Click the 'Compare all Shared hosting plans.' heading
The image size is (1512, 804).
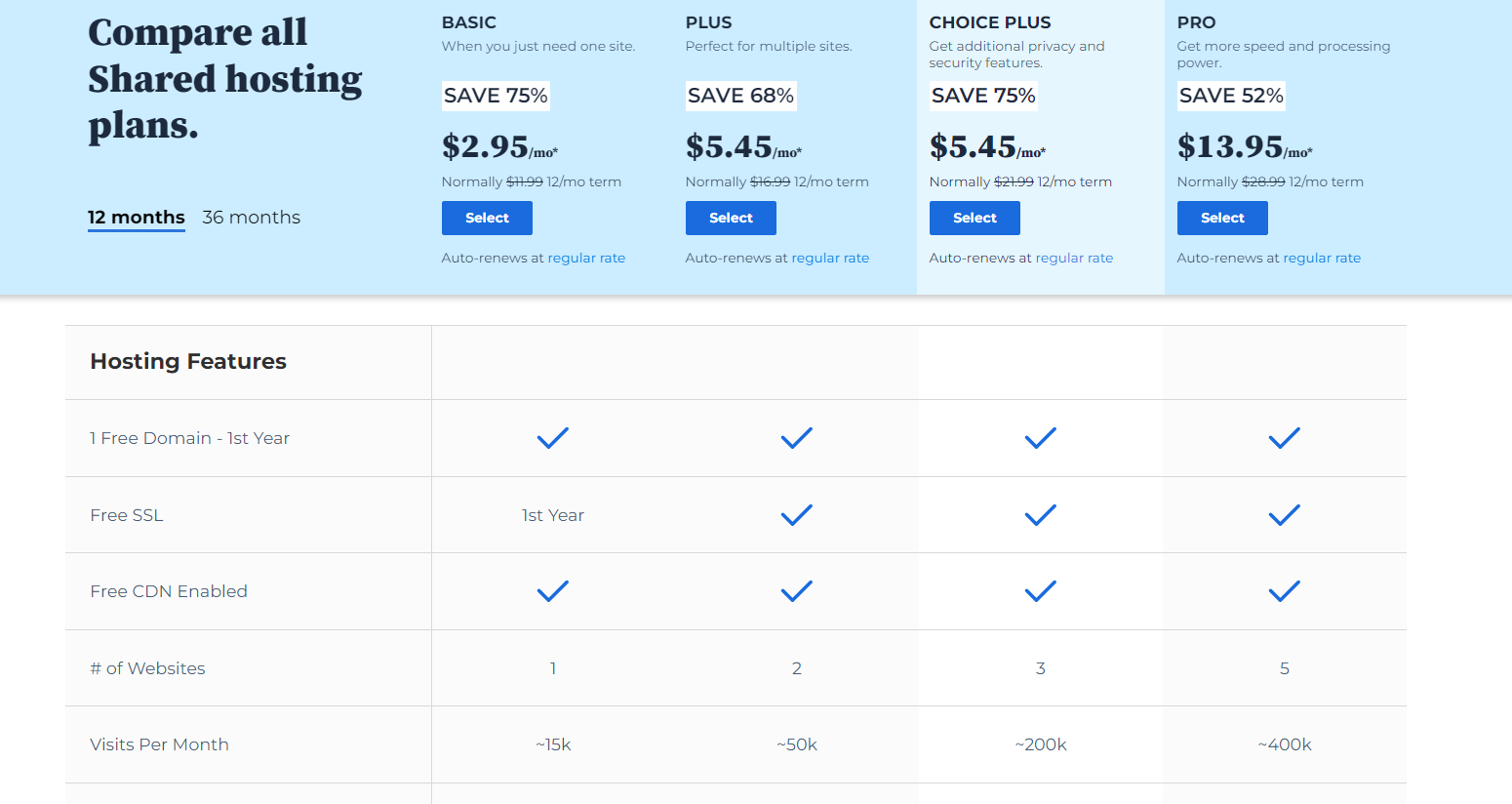coord(225,79)
